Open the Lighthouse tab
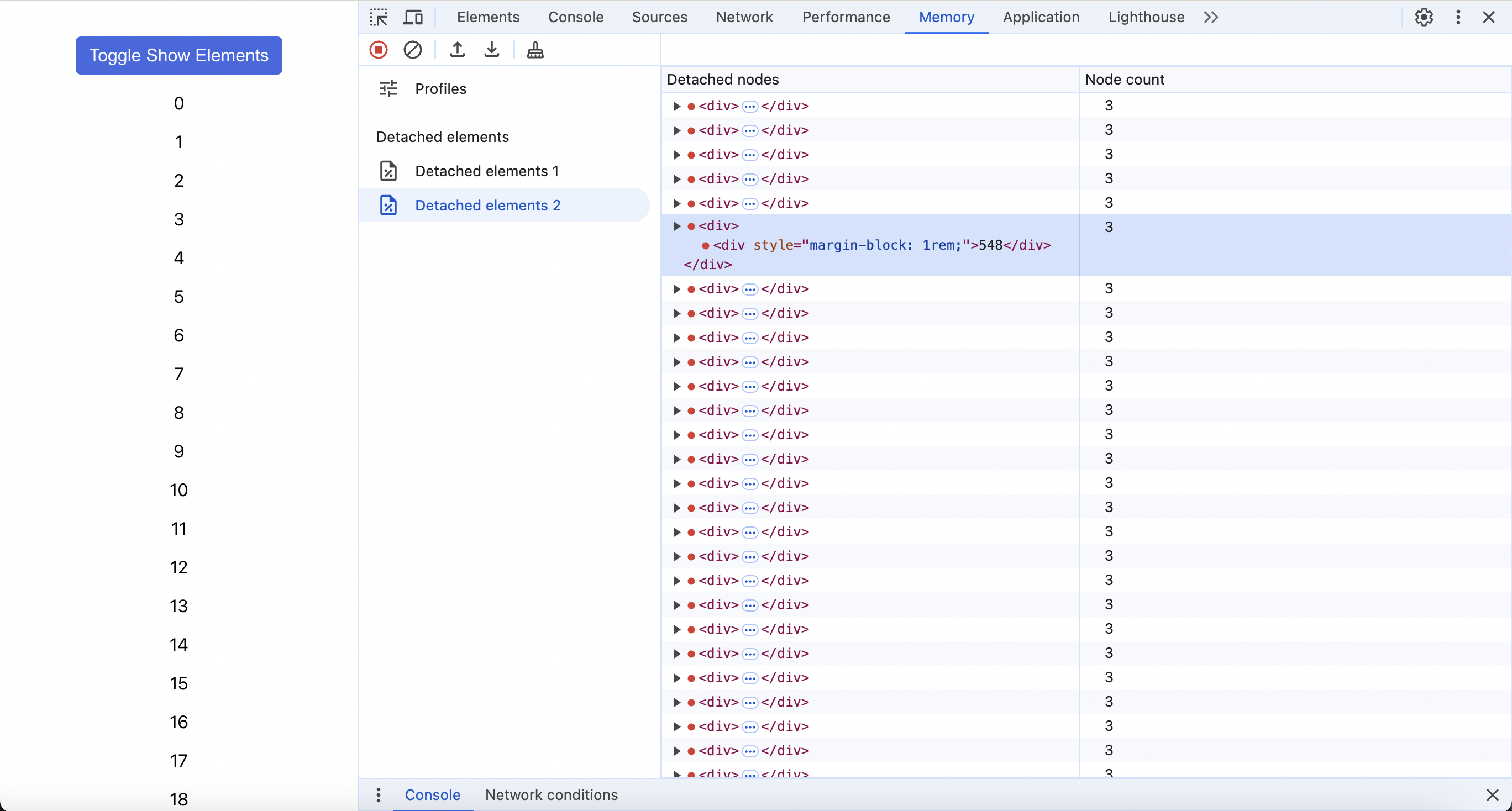 [x=1146, y=17]
